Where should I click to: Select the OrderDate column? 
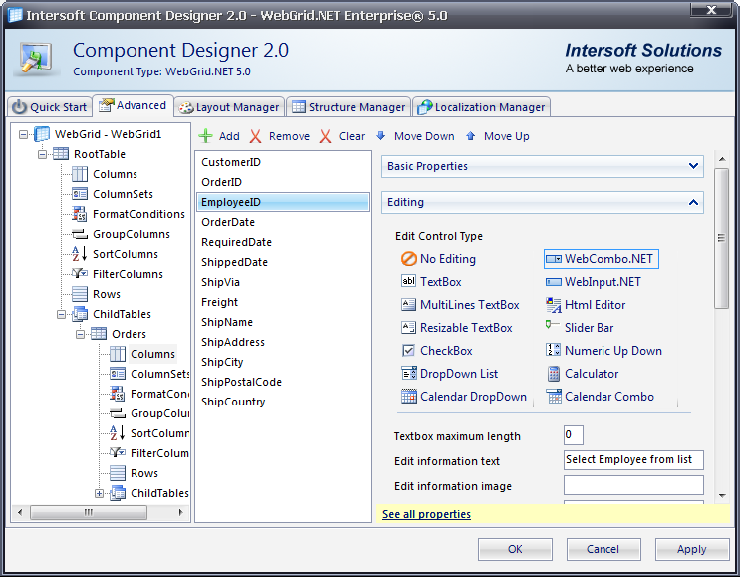(x=282, y=222)
